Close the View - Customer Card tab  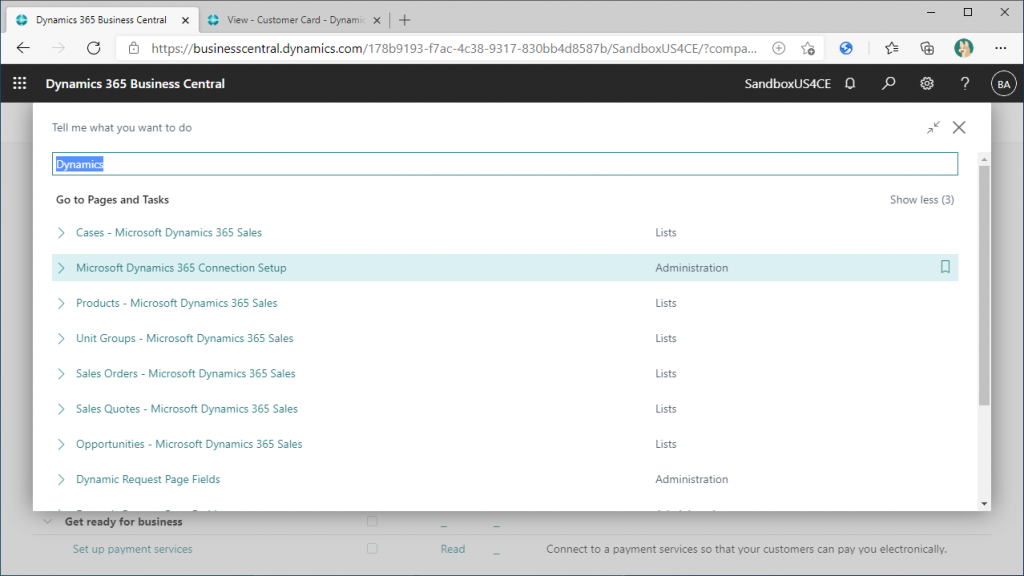[376, 20]
